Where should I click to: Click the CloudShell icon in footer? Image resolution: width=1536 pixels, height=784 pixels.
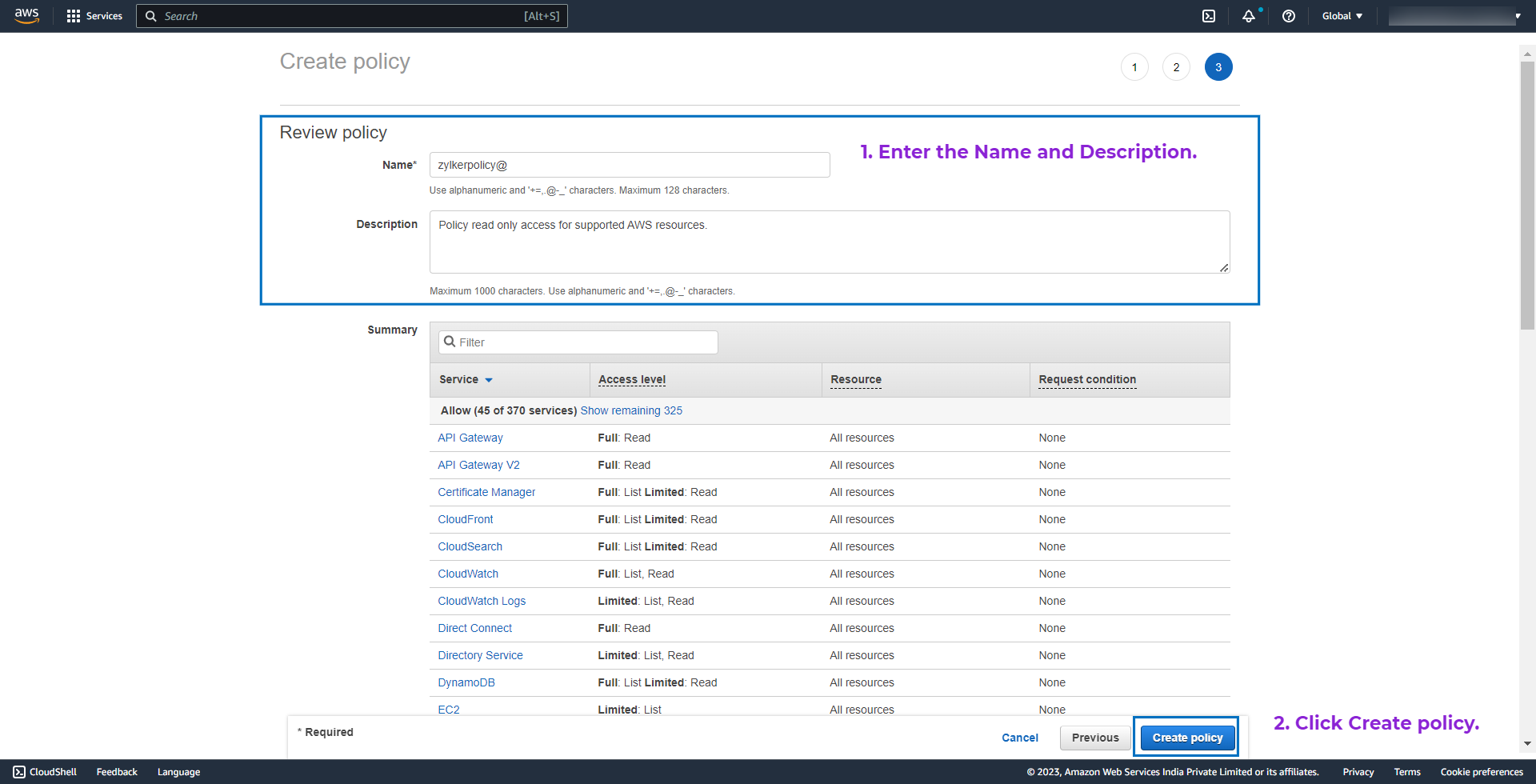point(19,772)
